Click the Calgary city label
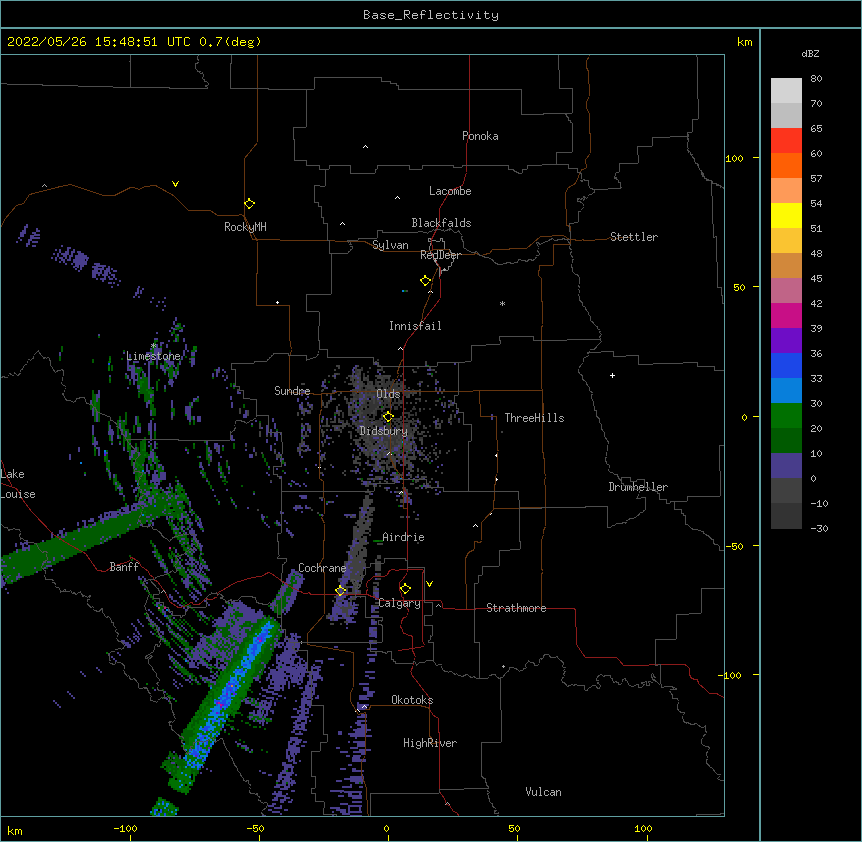The height and width of the screenshot is (842, 862). [x=399, y=603]
